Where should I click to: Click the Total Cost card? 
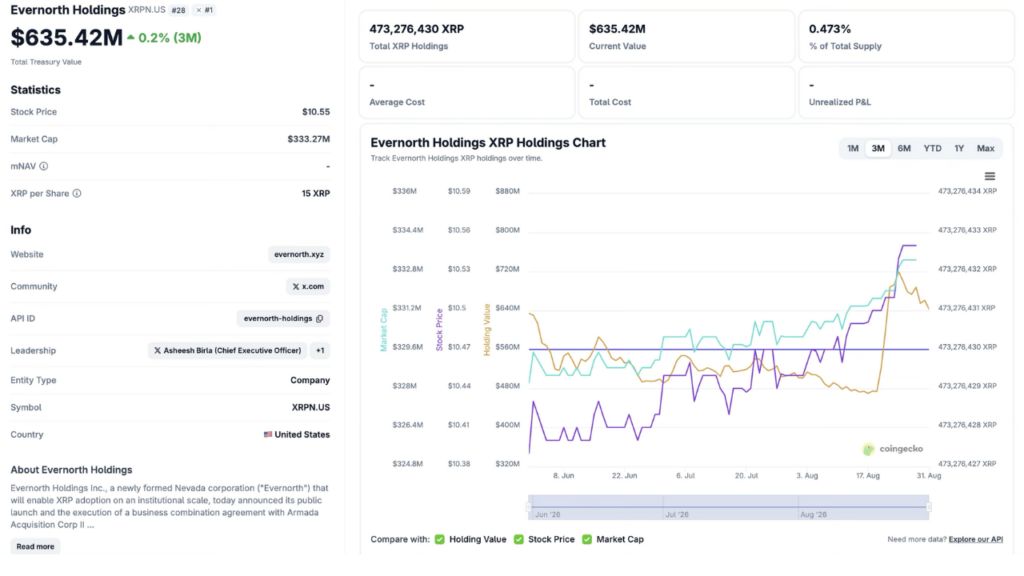coord(686,93)
